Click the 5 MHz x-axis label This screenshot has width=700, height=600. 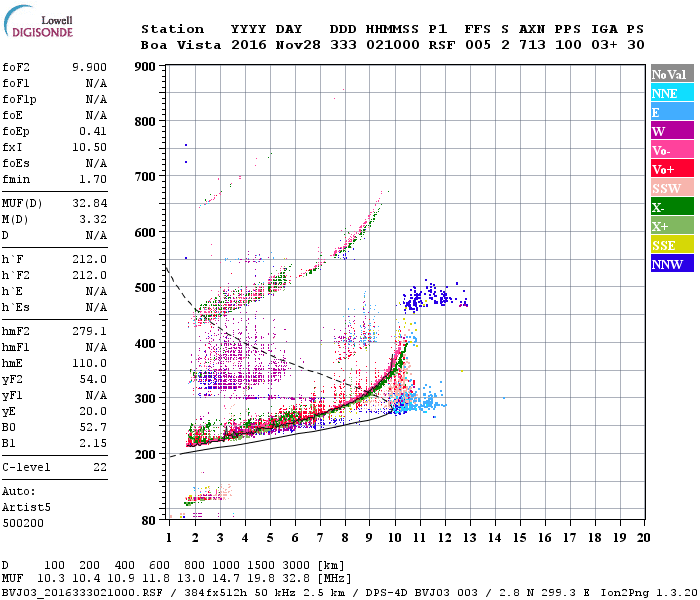tap(270, 538)
